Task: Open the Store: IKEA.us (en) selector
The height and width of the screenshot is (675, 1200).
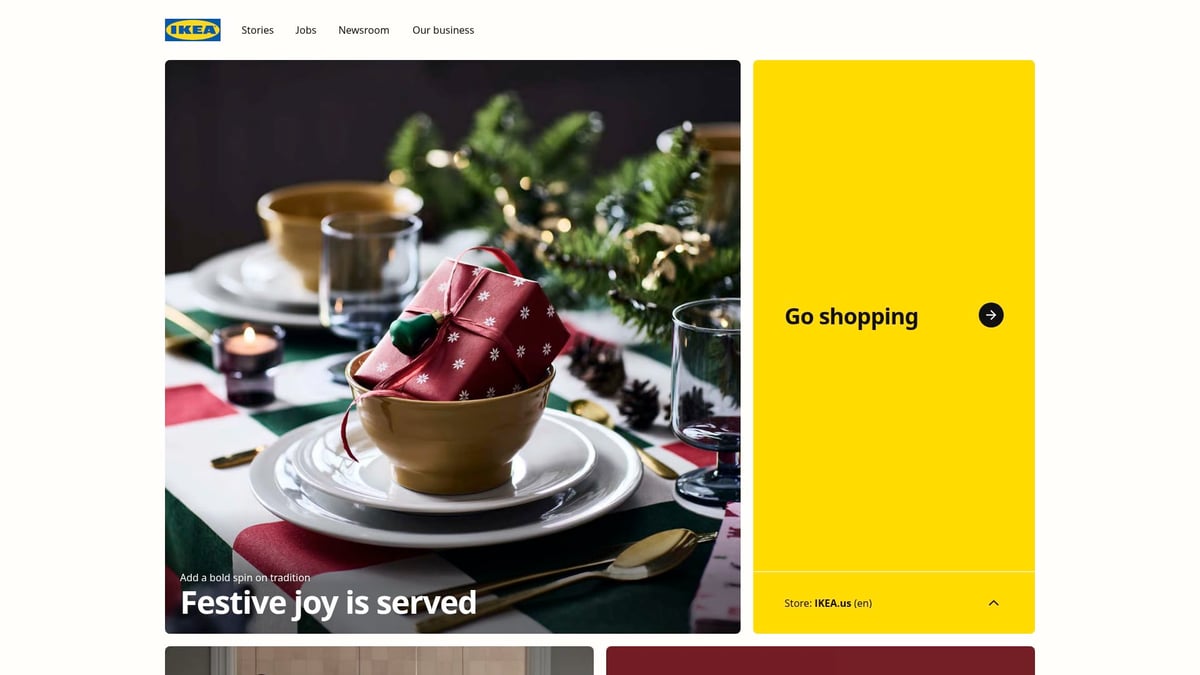Action: click(894, 603)
